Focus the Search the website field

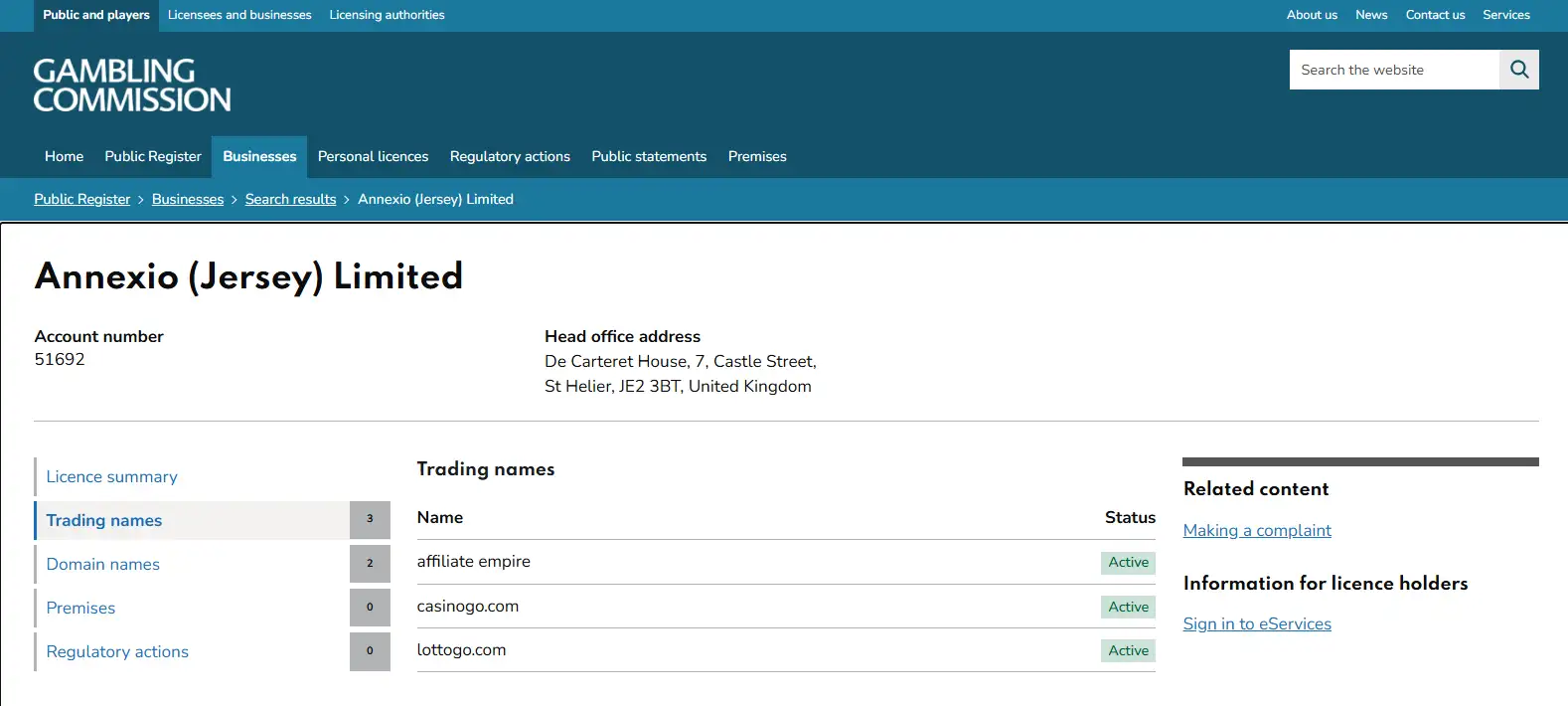tap(1394, 70)
